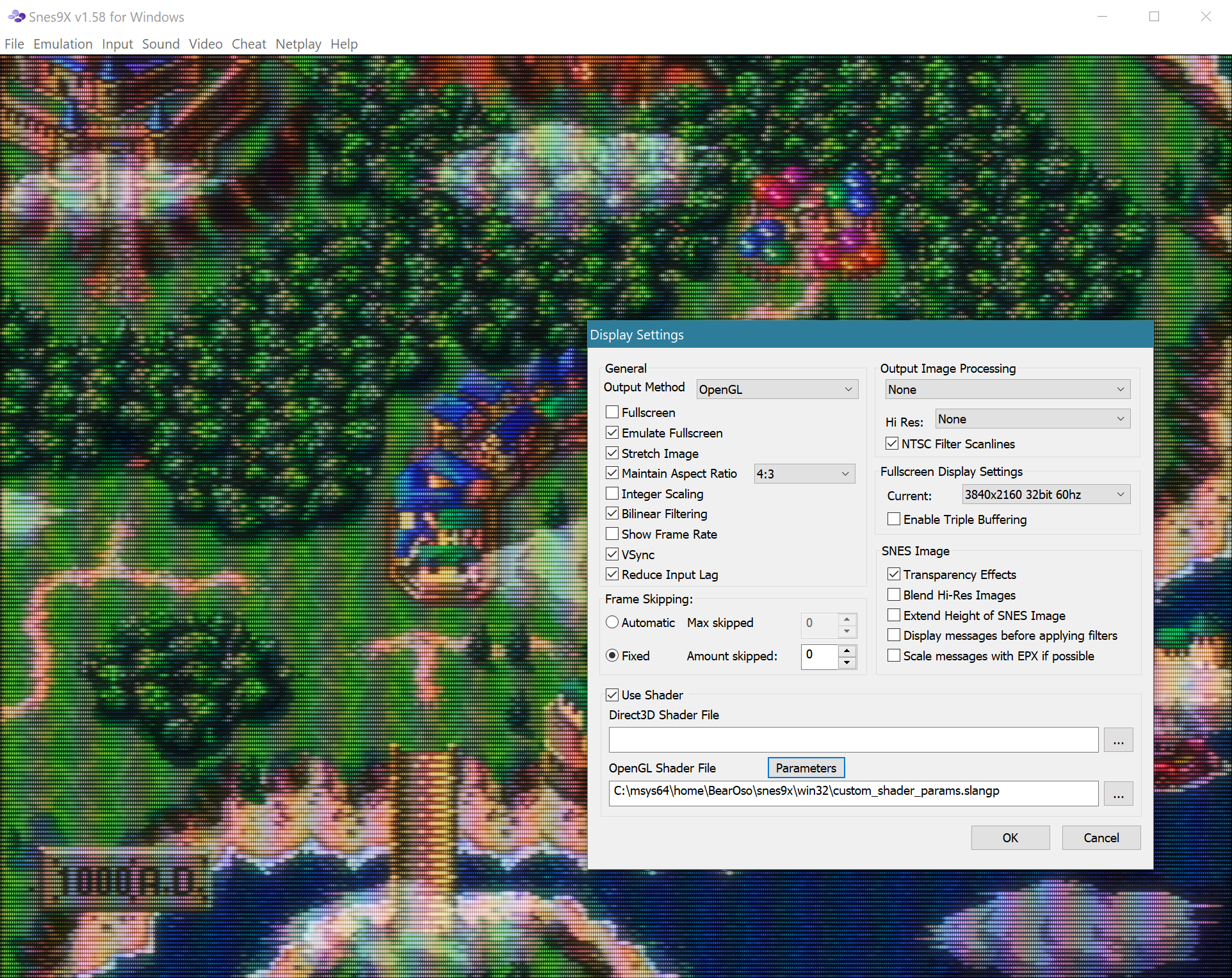Toggle Bilinear Filtering off

(x=612, y=514)
